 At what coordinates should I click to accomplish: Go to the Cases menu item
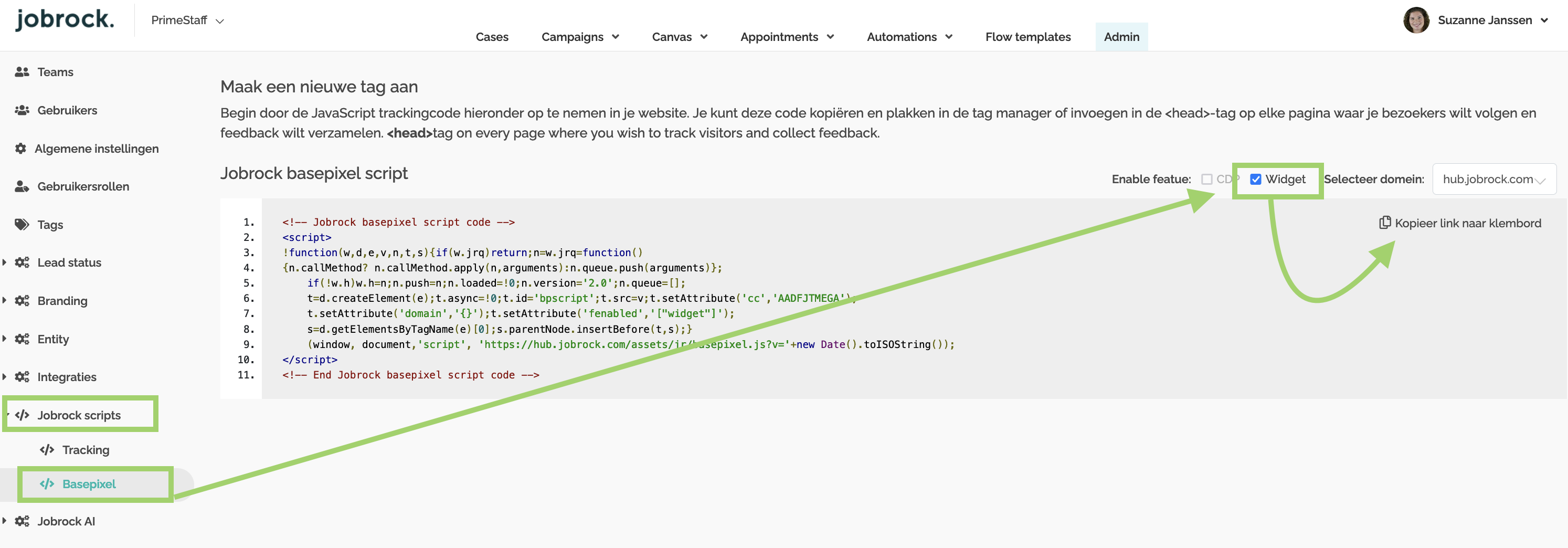tap(492, 37)
